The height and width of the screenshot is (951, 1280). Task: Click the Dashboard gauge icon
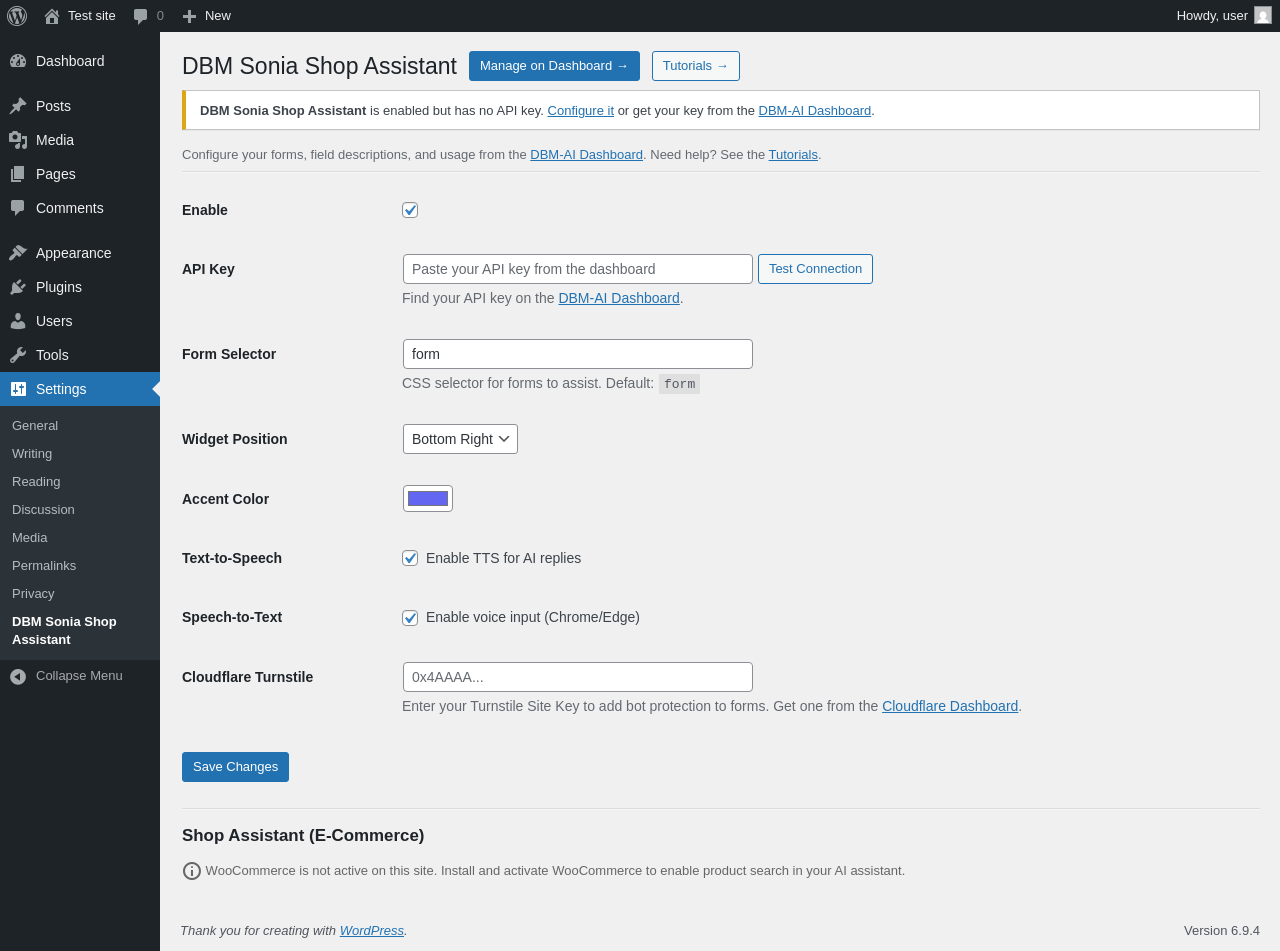pyautogui.click(x=18, y=61)
